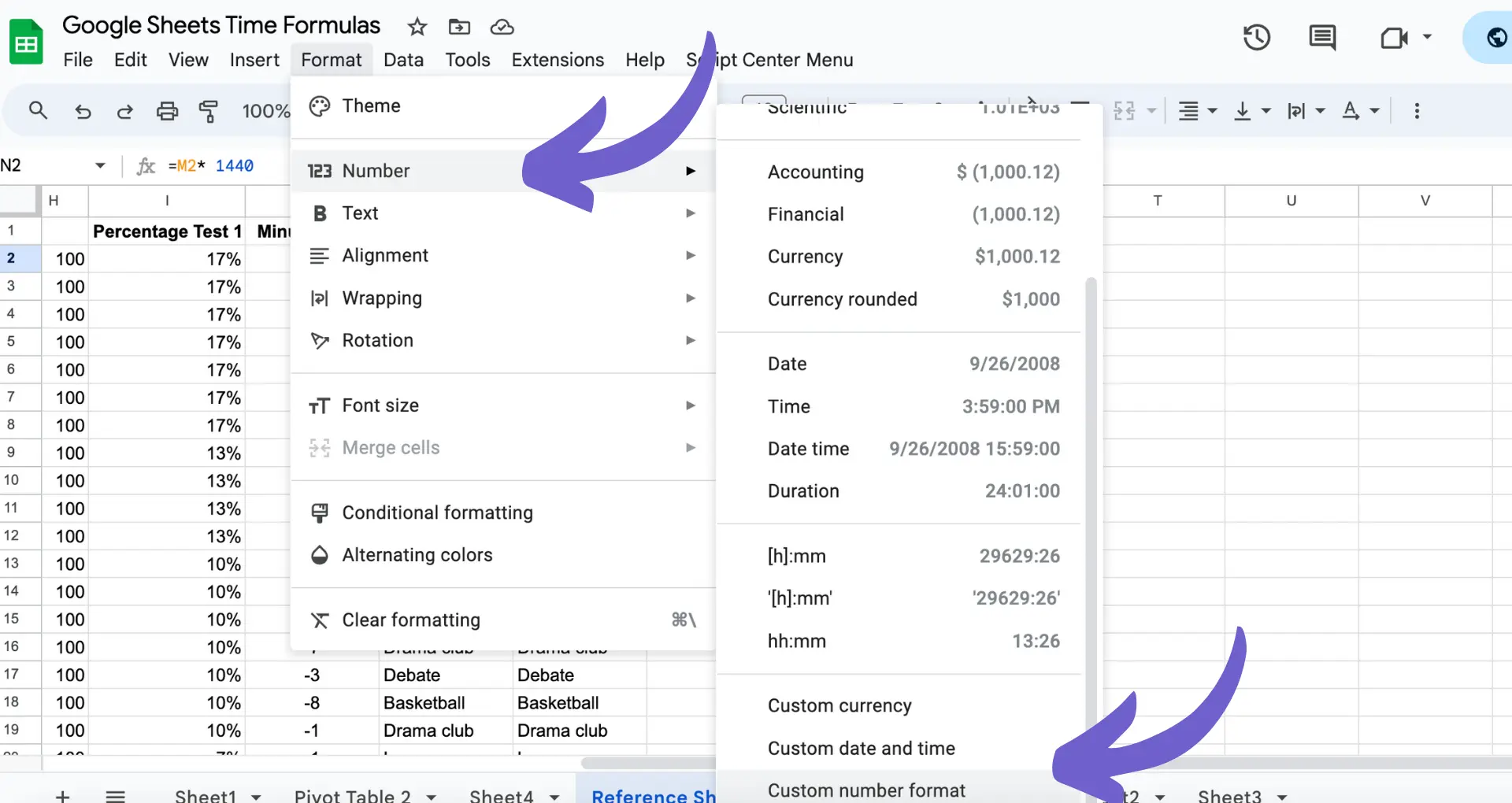Open the Edit menu

[131, 60]
